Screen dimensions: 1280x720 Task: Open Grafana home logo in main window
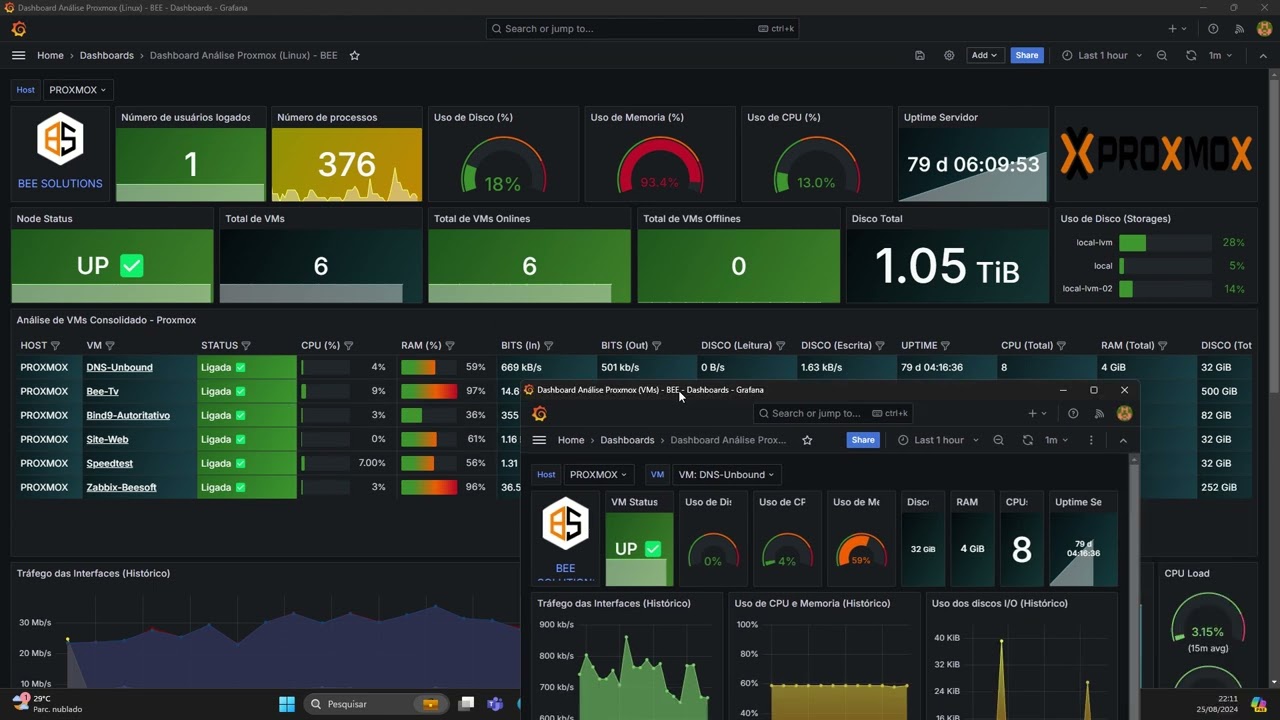19,29
